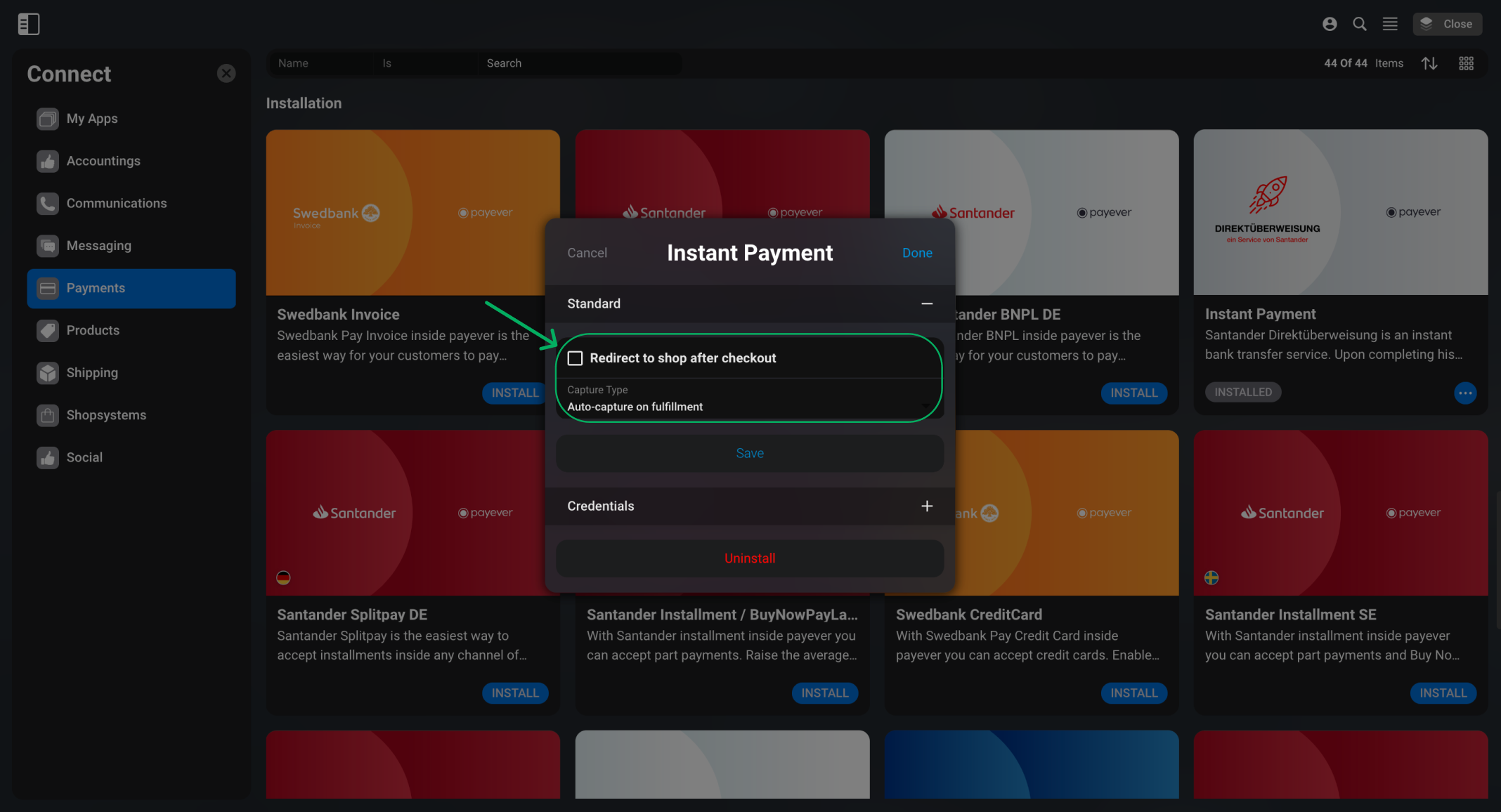1501x812 pixels.
Task: Expand the Credentials section
Action: coord(927,506)
